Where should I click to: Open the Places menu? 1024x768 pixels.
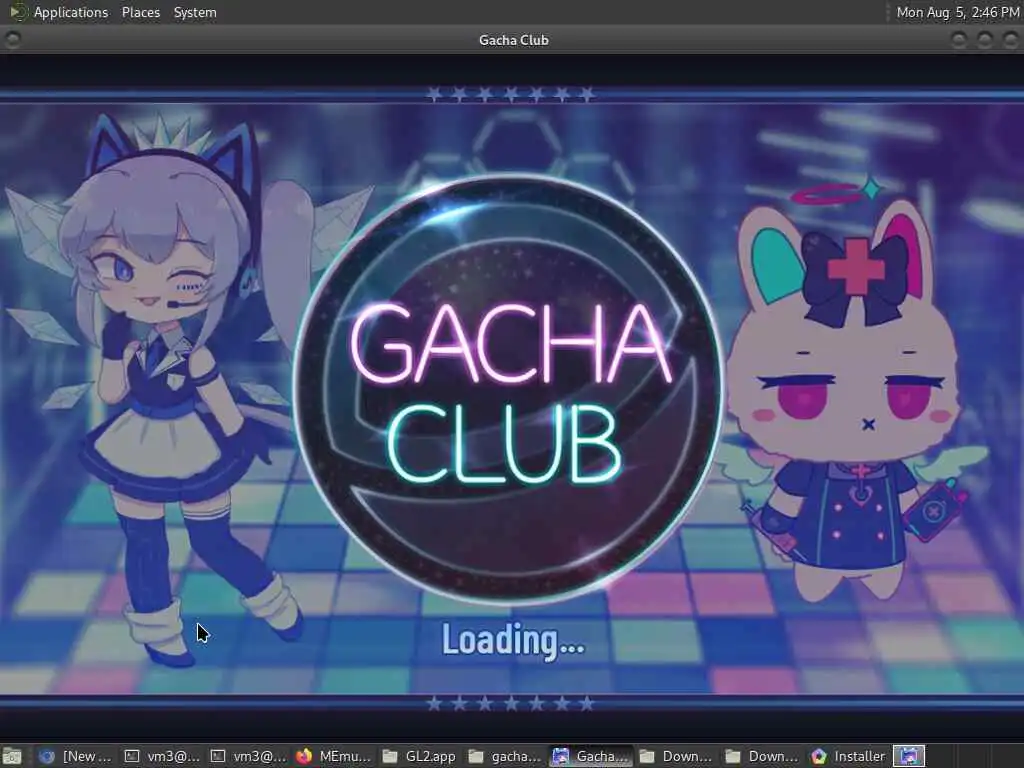(x=140, y=12)
